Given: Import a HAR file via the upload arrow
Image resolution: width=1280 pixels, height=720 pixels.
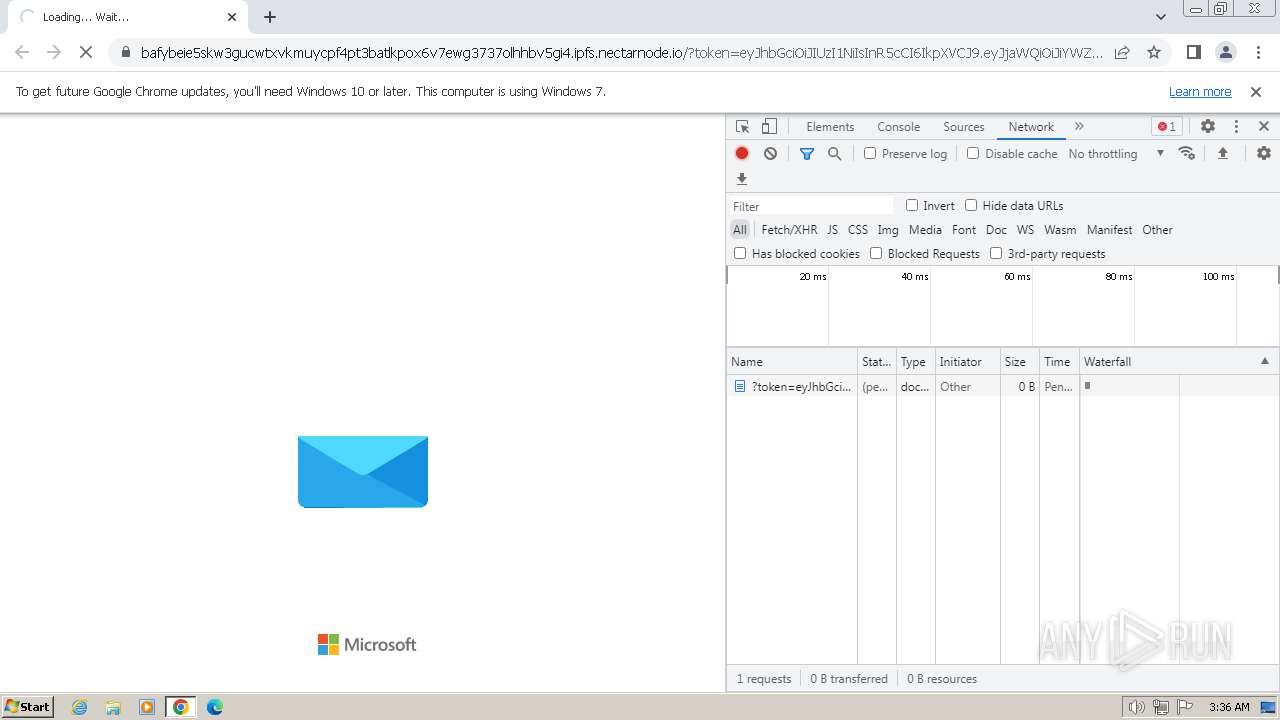Looking at the screenshot, I should point(1222,153).
